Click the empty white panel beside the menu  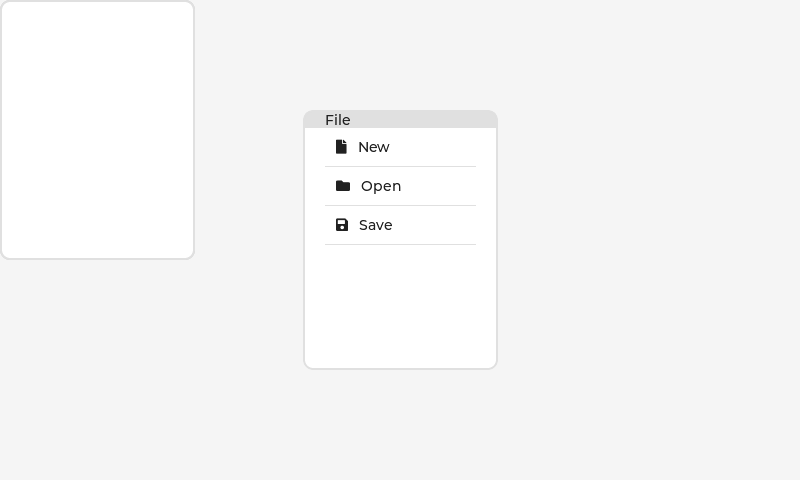click(x=97, y=130)
